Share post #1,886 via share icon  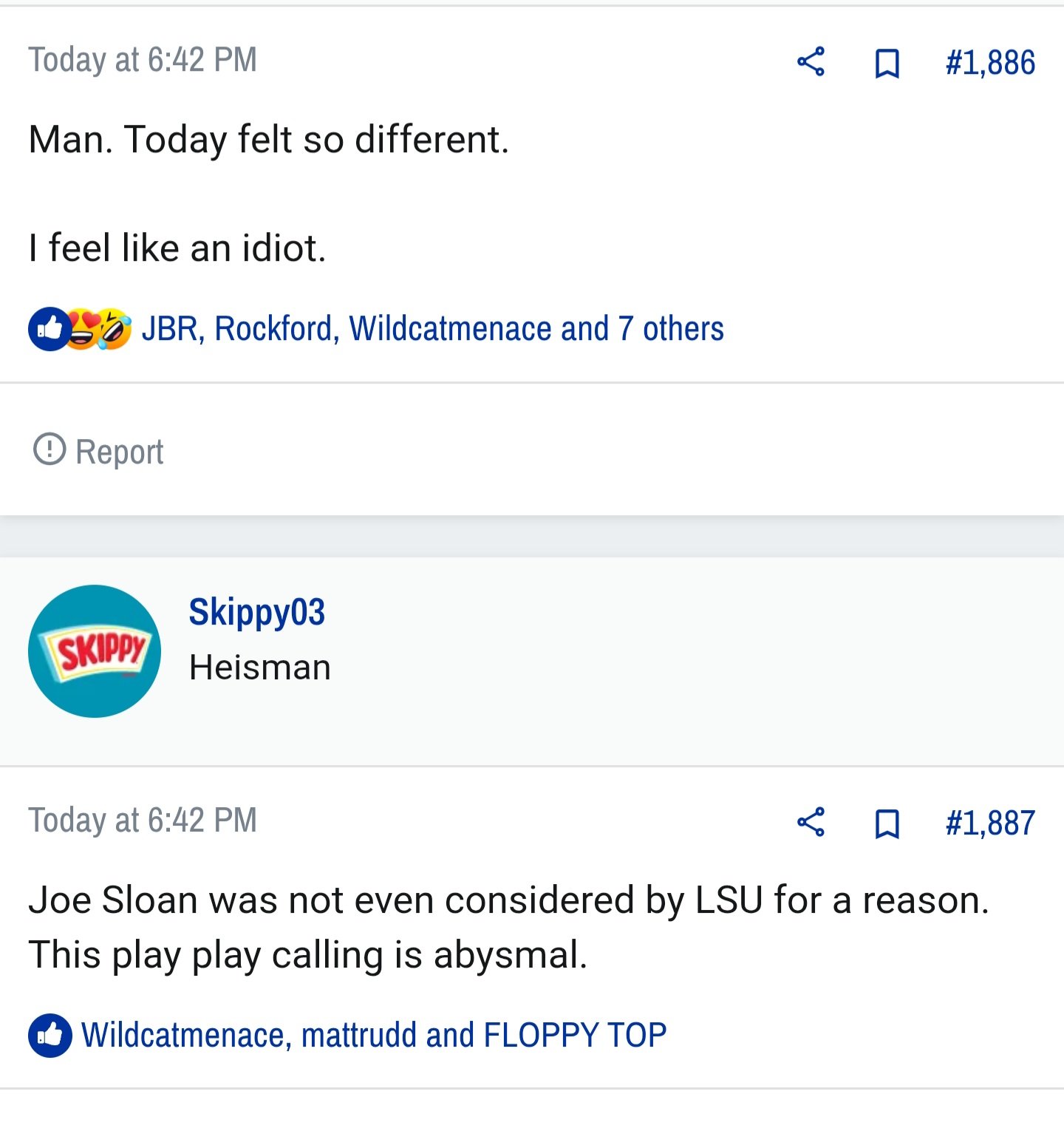(811, 61)
